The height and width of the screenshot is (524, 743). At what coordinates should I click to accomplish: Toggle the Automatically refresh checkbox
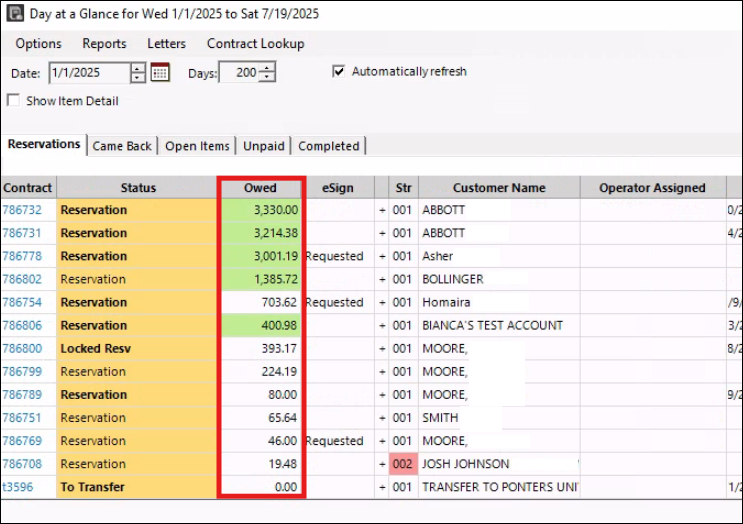pyautogui.click(x=339, y=72)
